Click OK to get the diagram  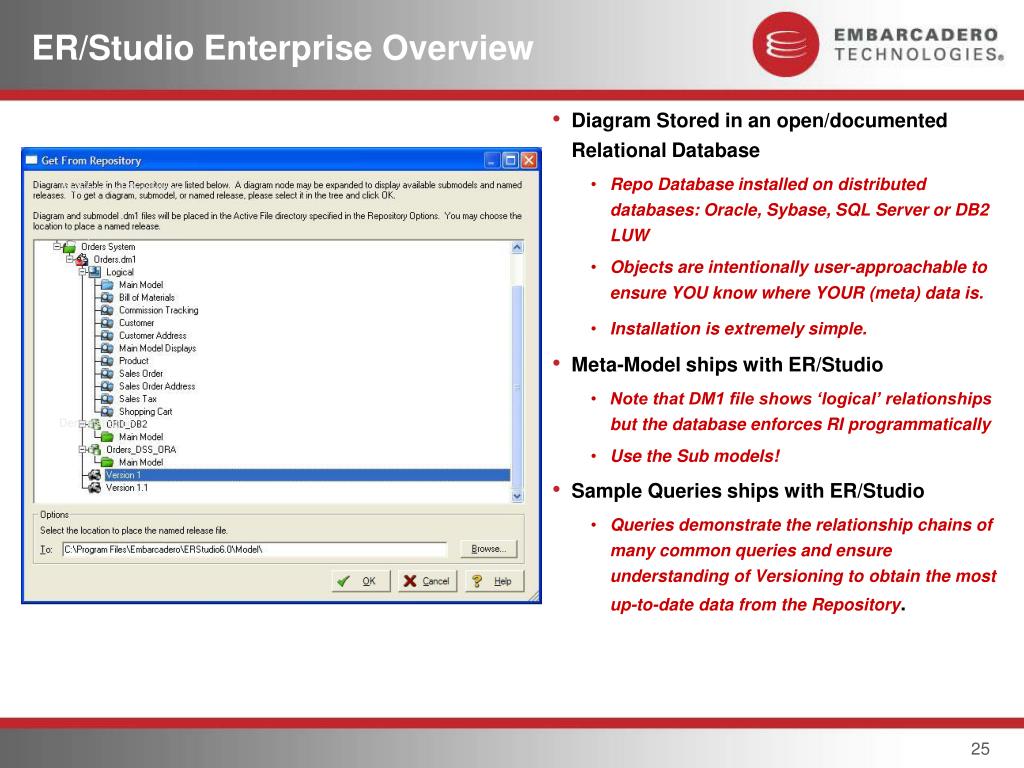tap(361, 581)
